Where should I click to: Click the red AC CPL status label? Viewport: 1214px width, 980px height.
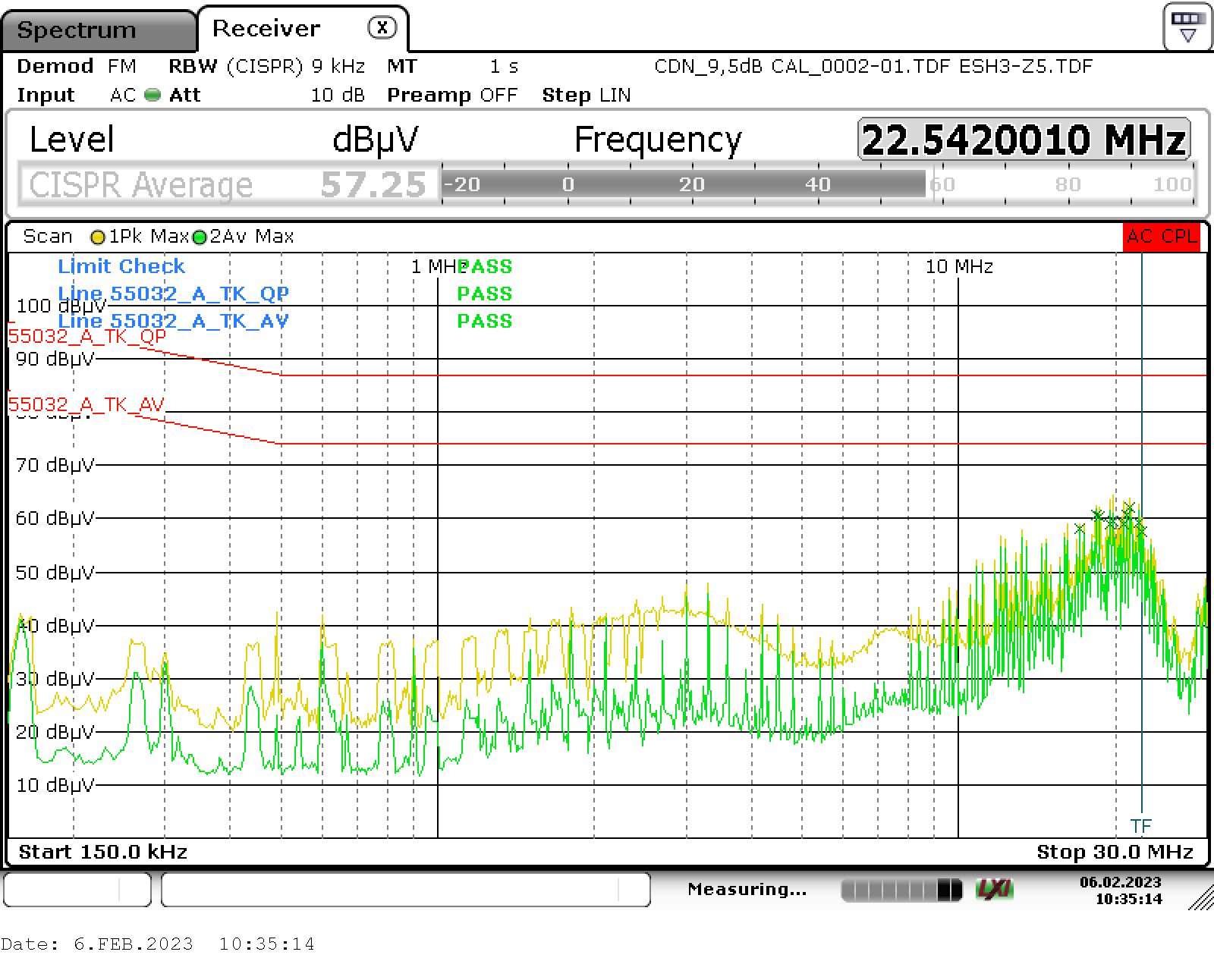[1162, 237]
